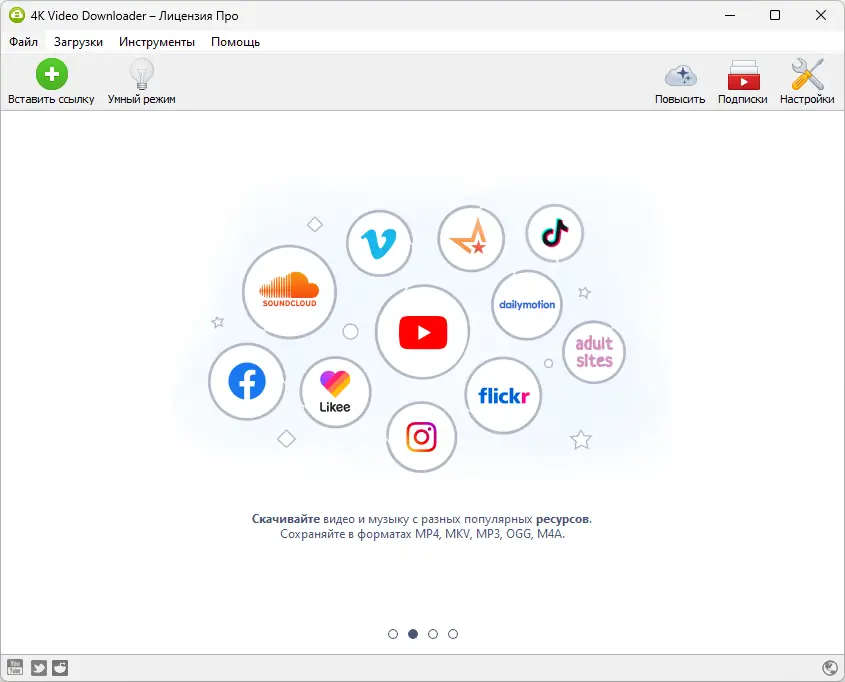The image size is (845, 682).
Task: Click the green Вставить ссылку plus icon
Action: coord(52,72)
